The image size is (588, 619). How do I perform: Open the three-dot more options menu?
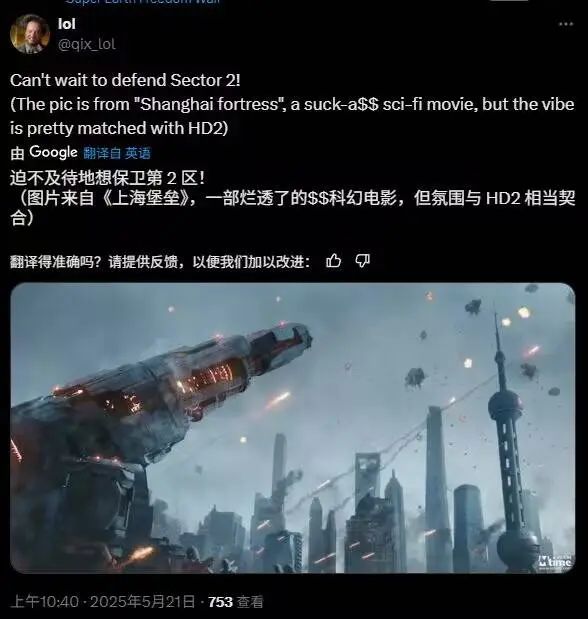click(x=565, y=24)
